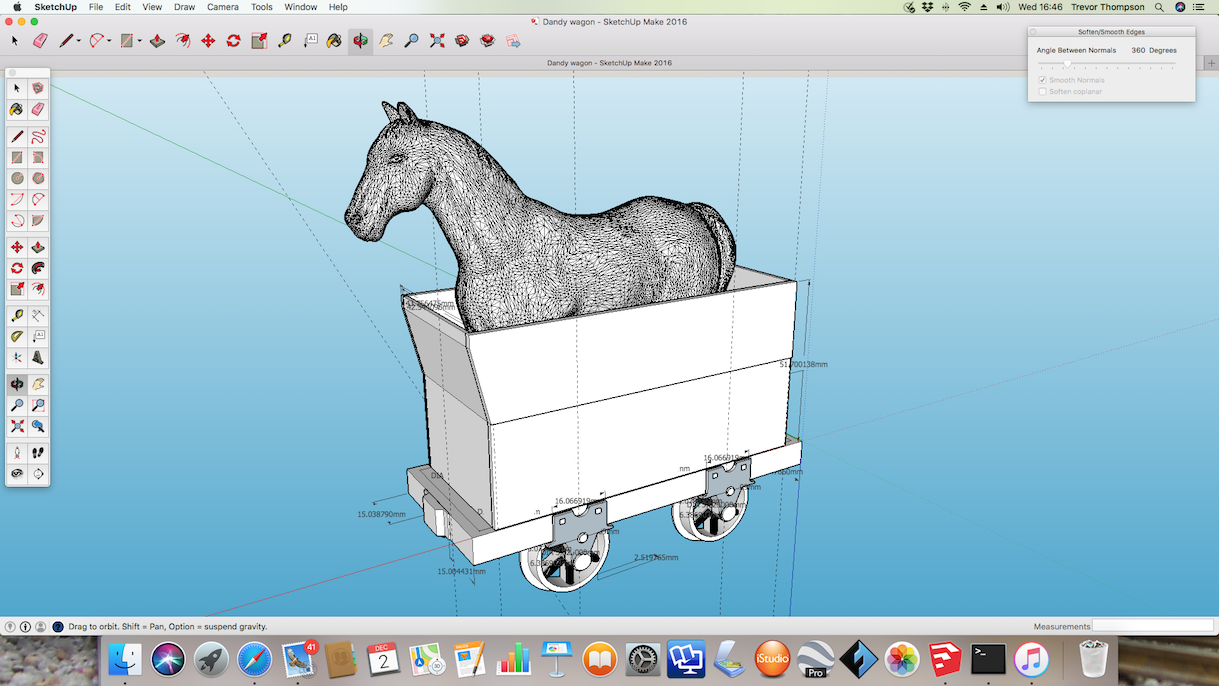This screenshot has width=1219, height=686.
Task: Open the Window menu
Action: (301, 7)
